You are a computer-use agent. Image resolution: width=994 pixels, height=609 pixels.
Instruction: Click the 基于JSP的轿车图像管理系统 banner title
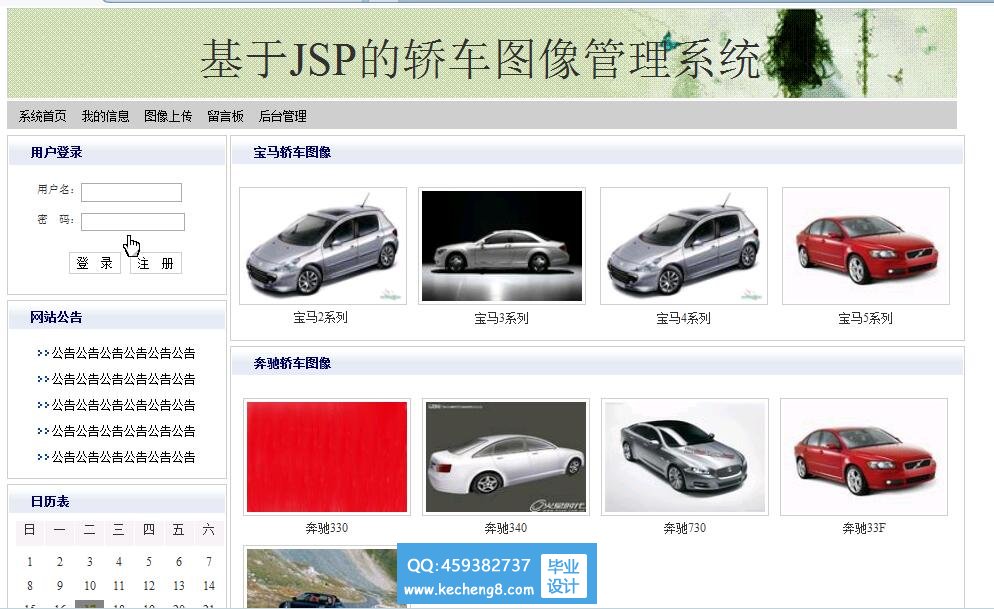(x=481, y=58)
